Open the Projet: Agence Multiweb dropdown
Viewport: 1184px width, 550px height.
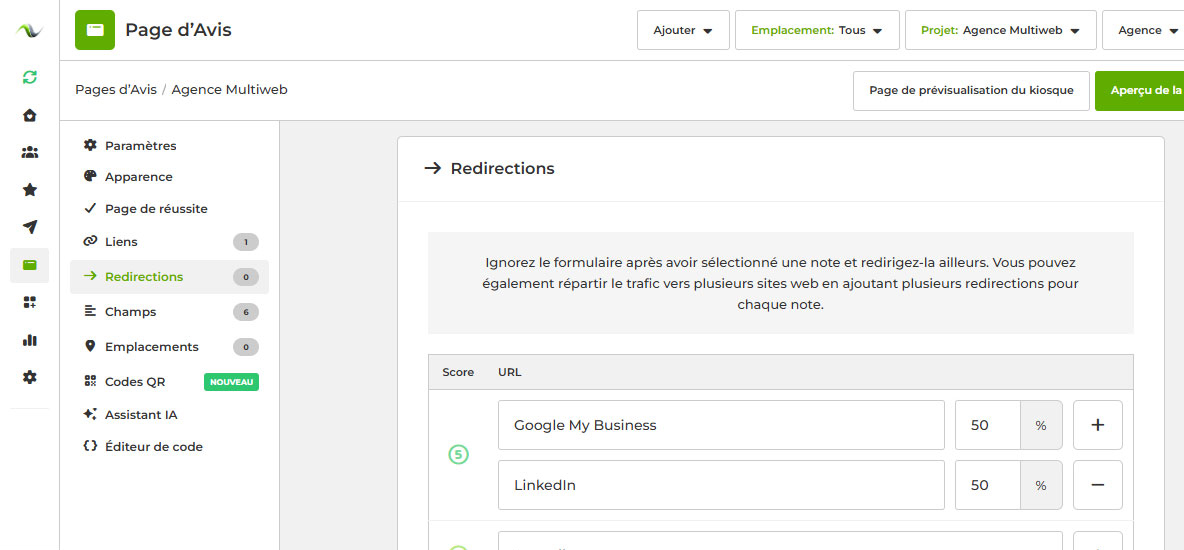tap(1000, 30)
